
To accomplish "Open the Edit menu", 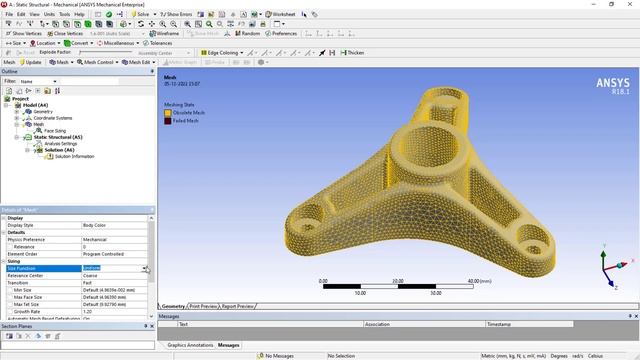I will 21,14.
